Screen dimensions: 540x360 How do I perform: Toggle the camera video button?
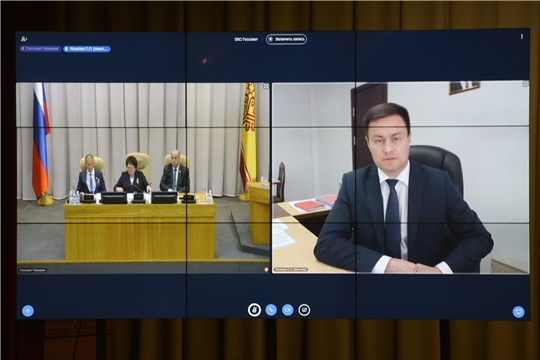tap(288, 310)
